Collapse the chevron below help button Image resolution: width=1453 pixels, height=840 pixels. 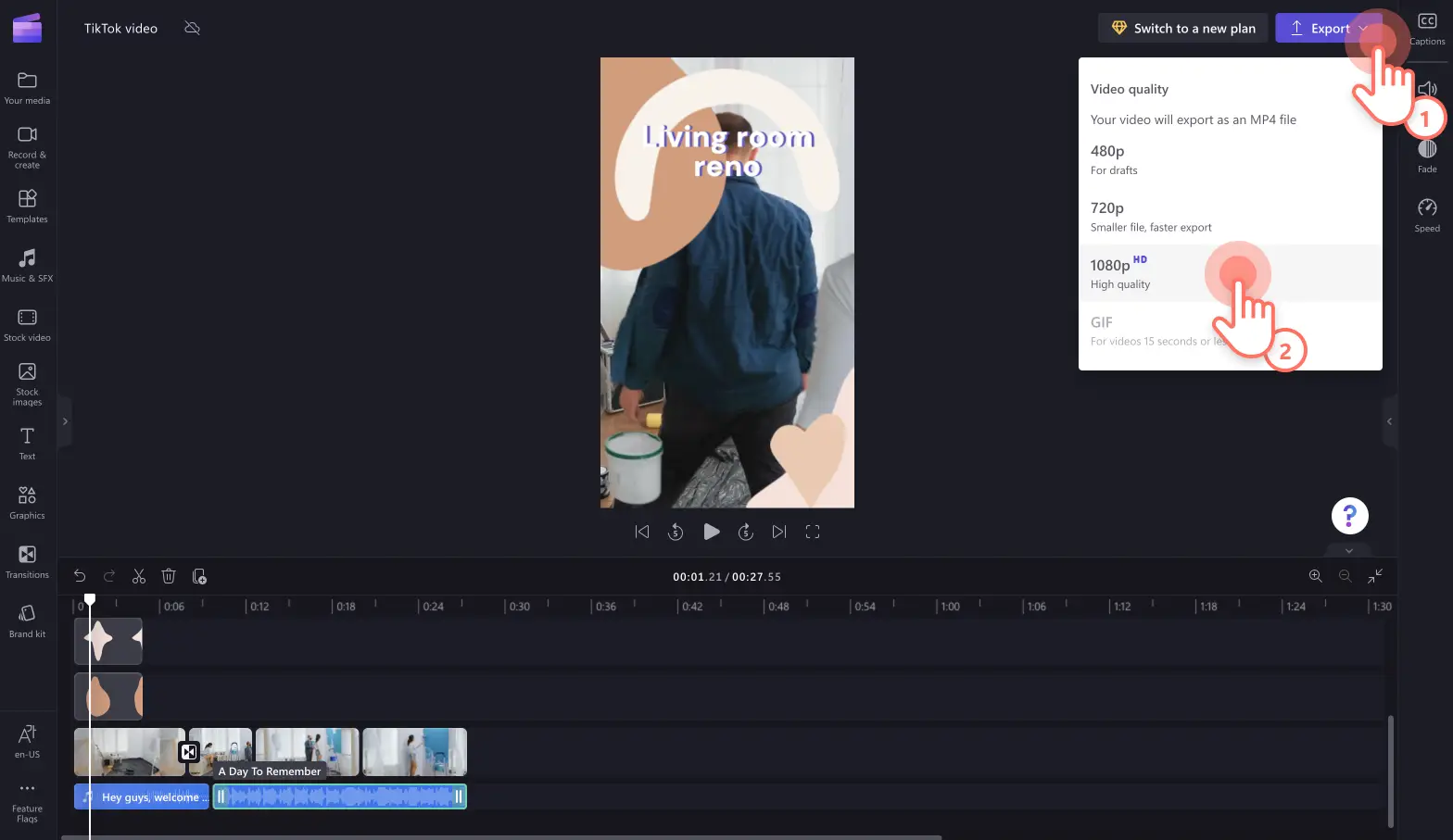click(1349, 550)
